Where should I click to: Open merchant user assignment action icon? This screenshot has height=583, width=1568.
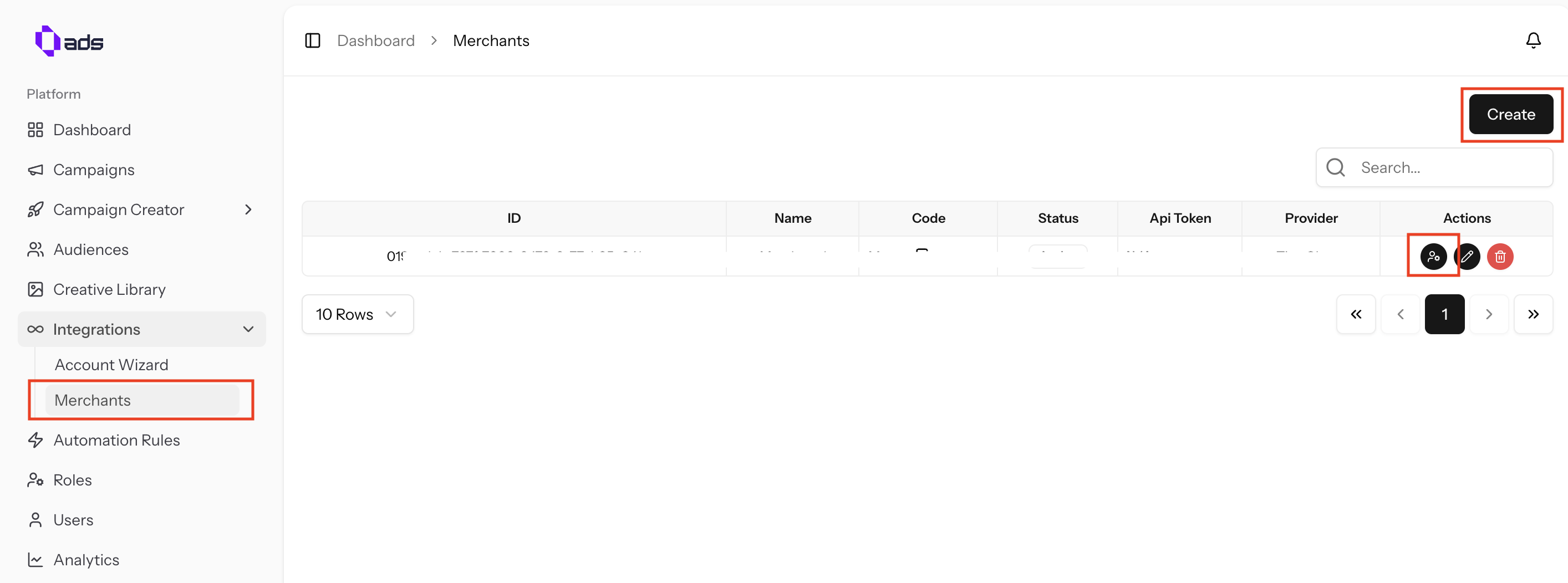coord(1434,256)
